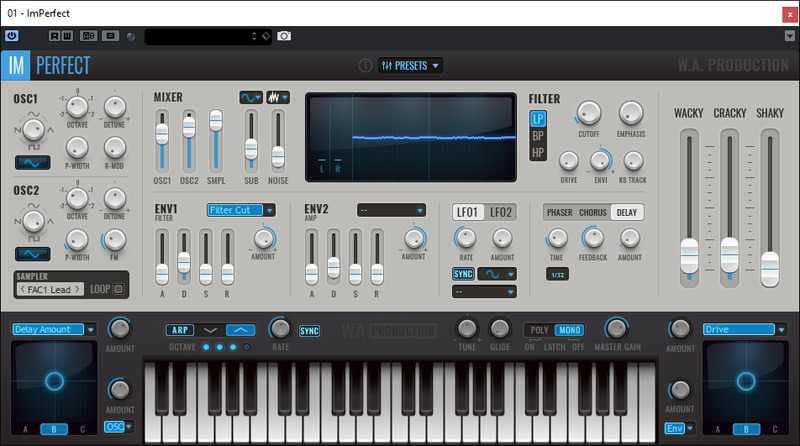Select the HP filter type button
Image resolution: width=800 pixels, height=446 pixels.
(x=538, y=152)
